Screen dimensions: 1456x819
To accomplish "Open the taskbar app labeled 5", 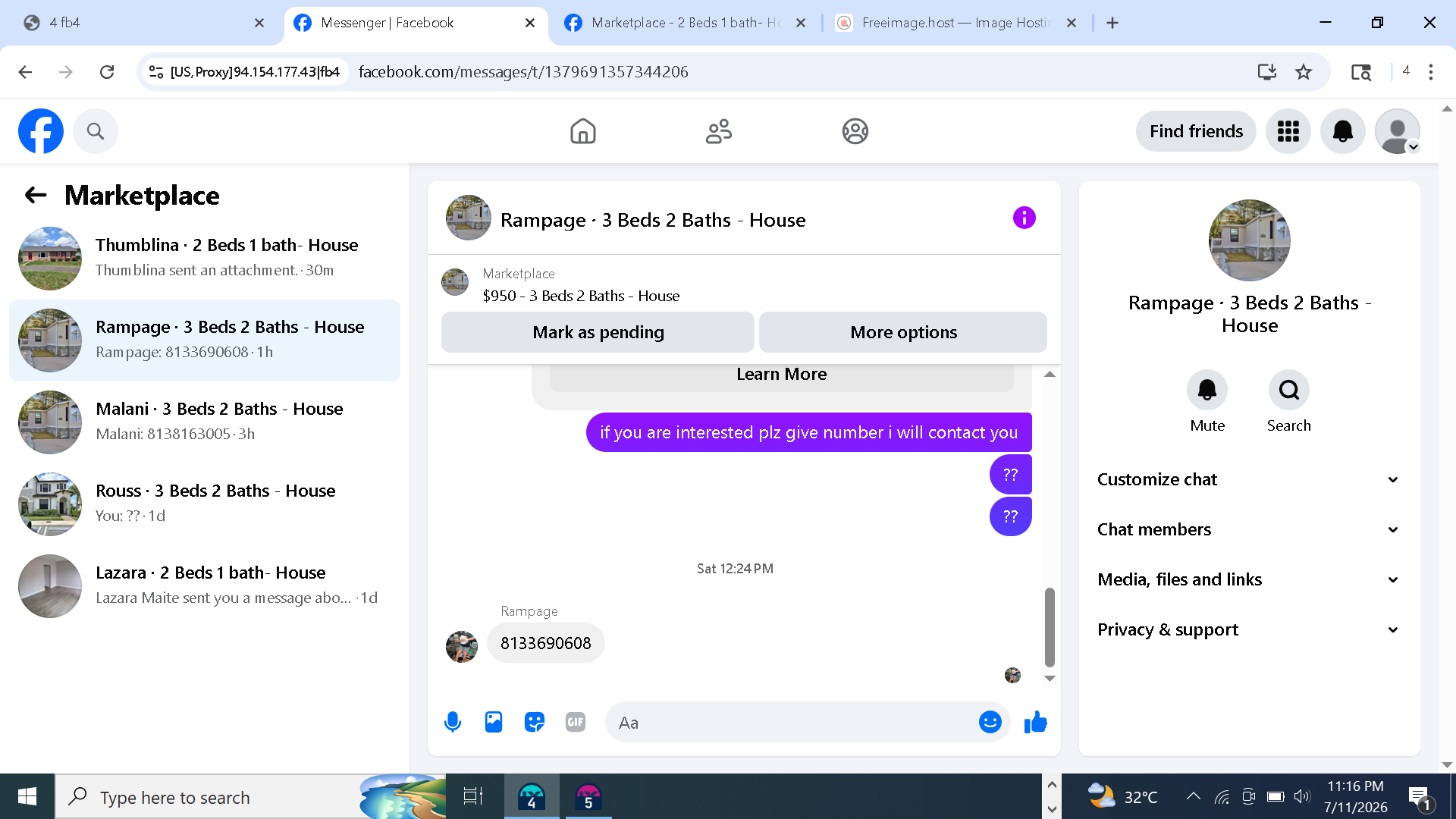I will click(x=588, y=796).
